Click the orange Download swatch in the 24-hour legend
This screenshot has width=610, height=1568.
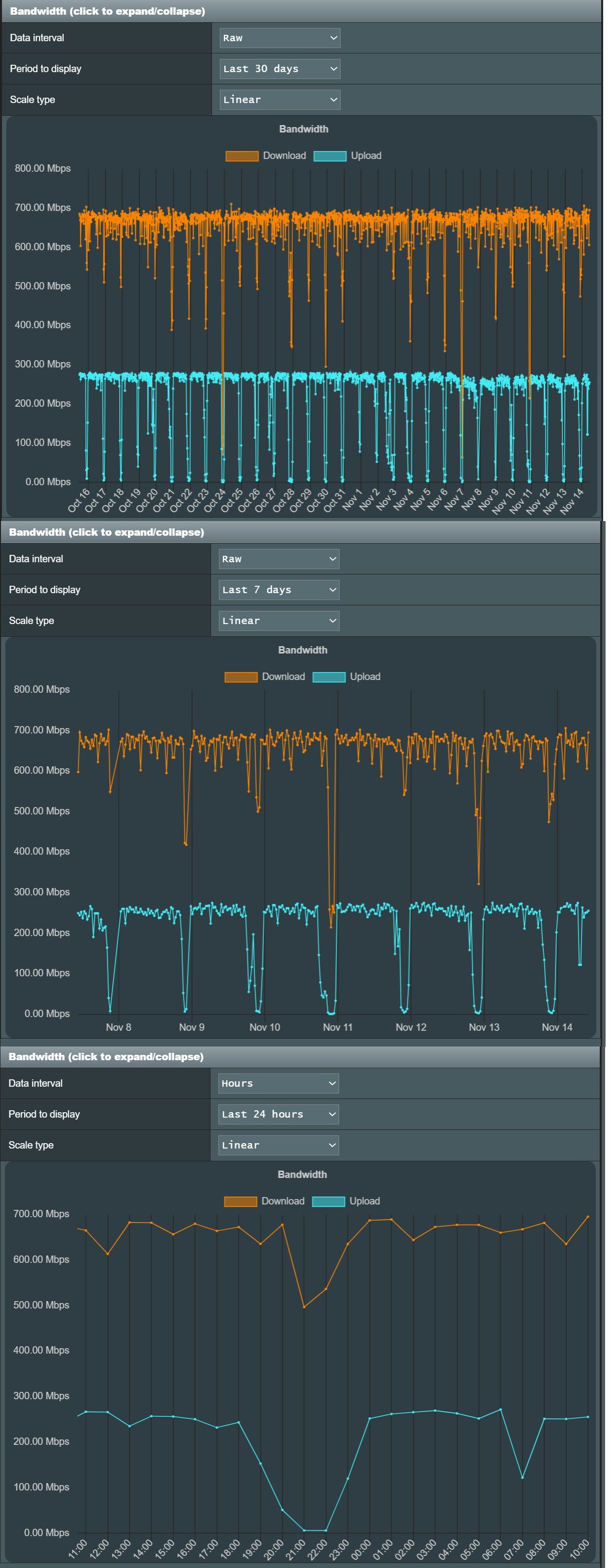pos(240,1201)
